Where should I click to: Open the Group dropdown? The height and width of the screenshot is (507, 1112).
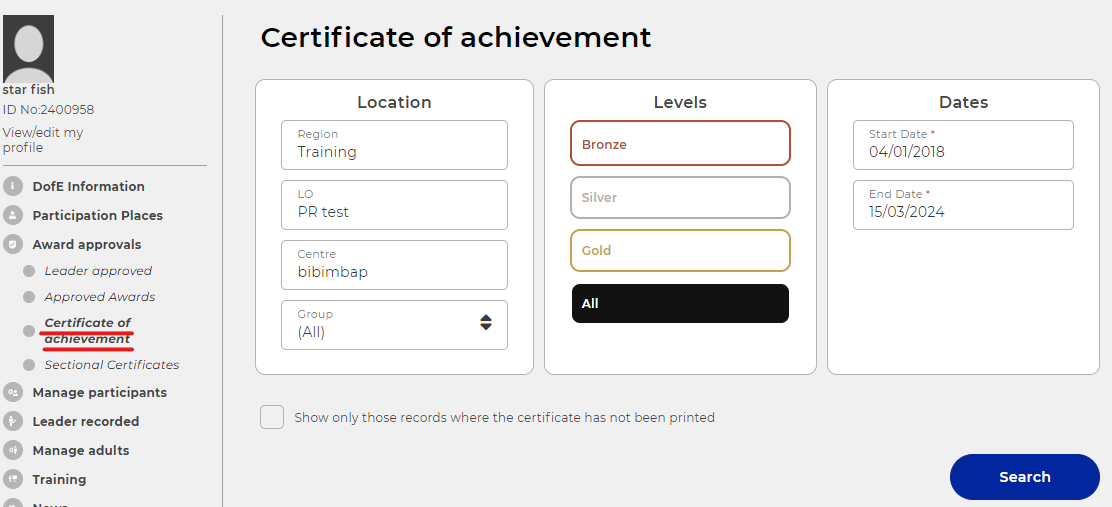394,324
